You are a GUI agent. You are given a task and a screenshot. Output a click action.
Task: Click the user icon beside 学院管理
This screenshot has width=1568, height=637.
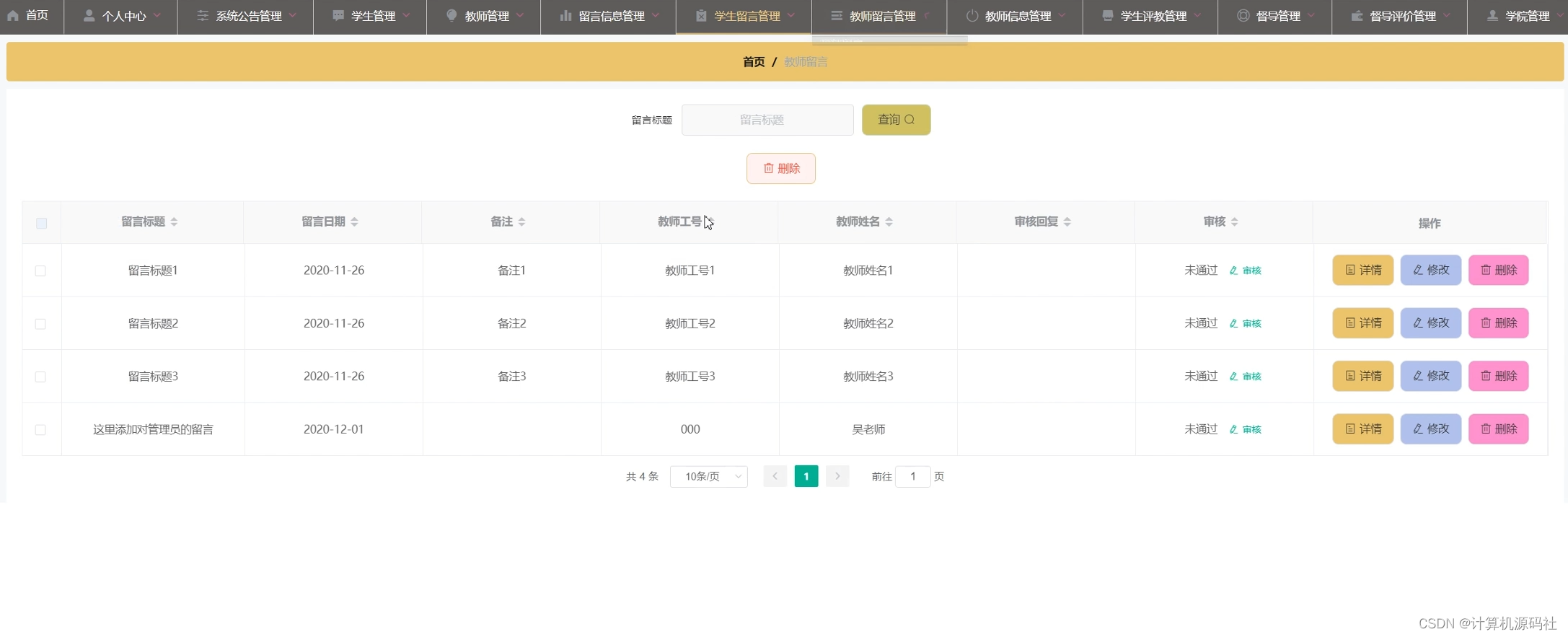coord(1492,16)
